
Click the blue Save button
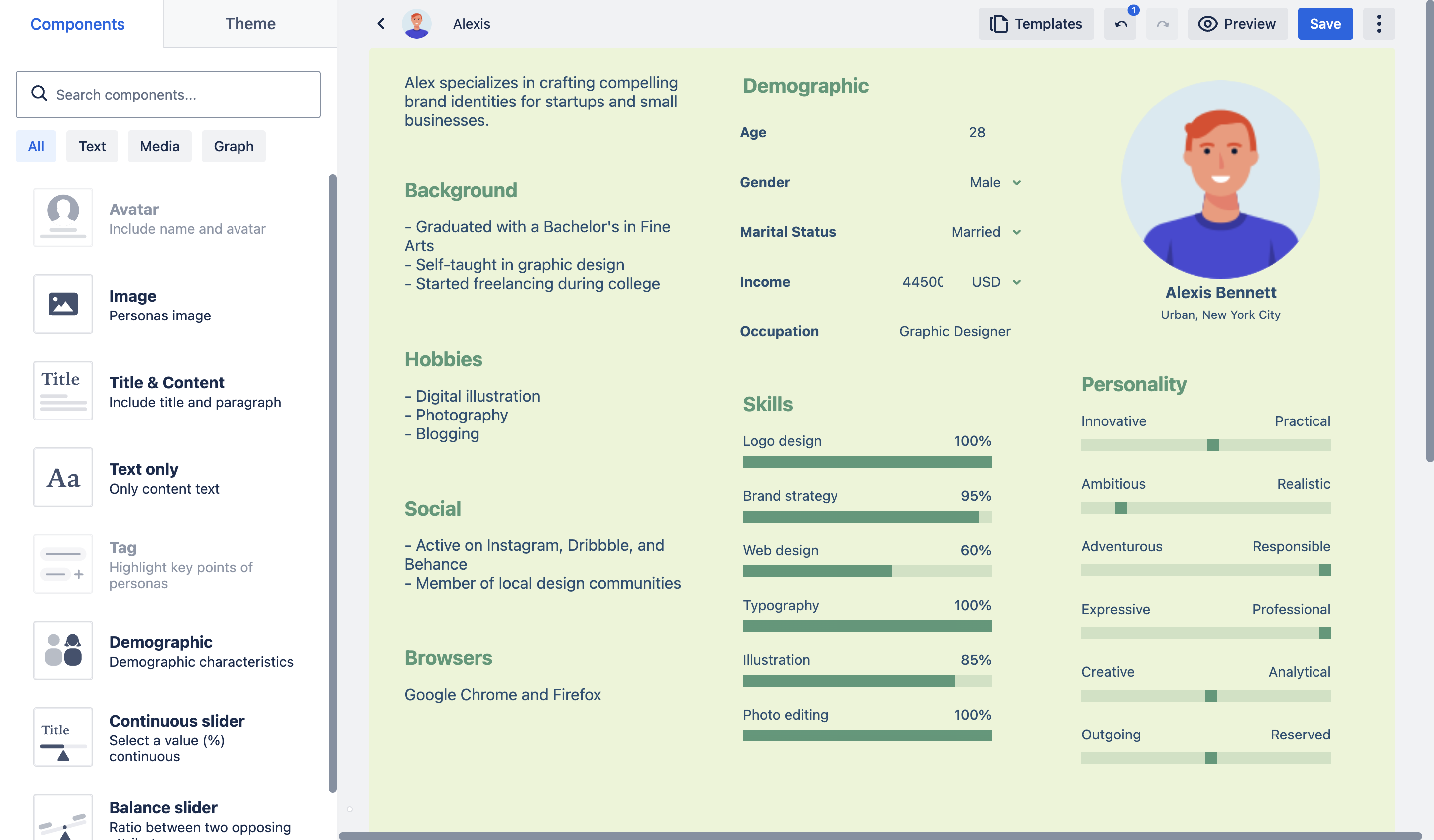(1325, 24)
